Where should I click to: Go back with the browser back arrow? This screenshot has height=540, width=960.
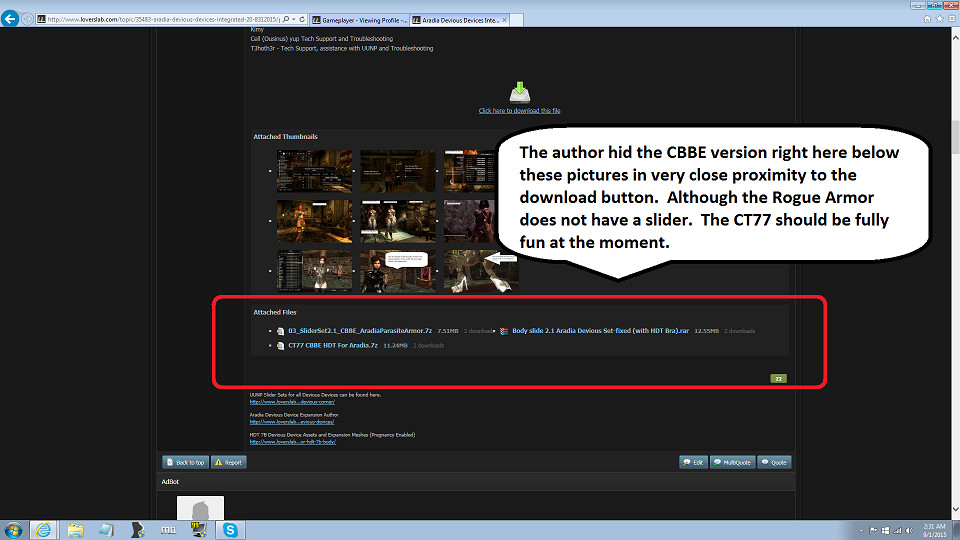[x=11, y=18]
